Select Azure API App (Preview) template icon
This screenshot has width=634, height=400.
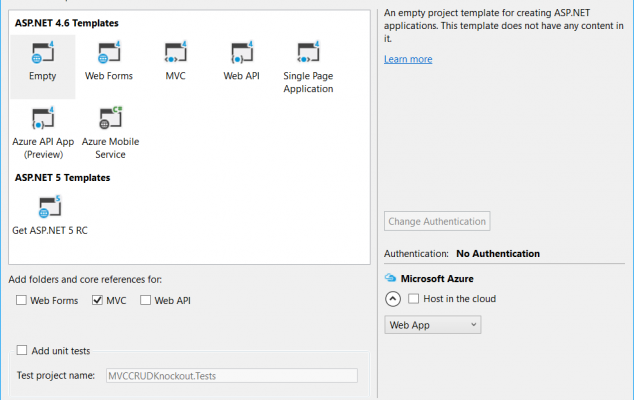click(x=43, y=118)
